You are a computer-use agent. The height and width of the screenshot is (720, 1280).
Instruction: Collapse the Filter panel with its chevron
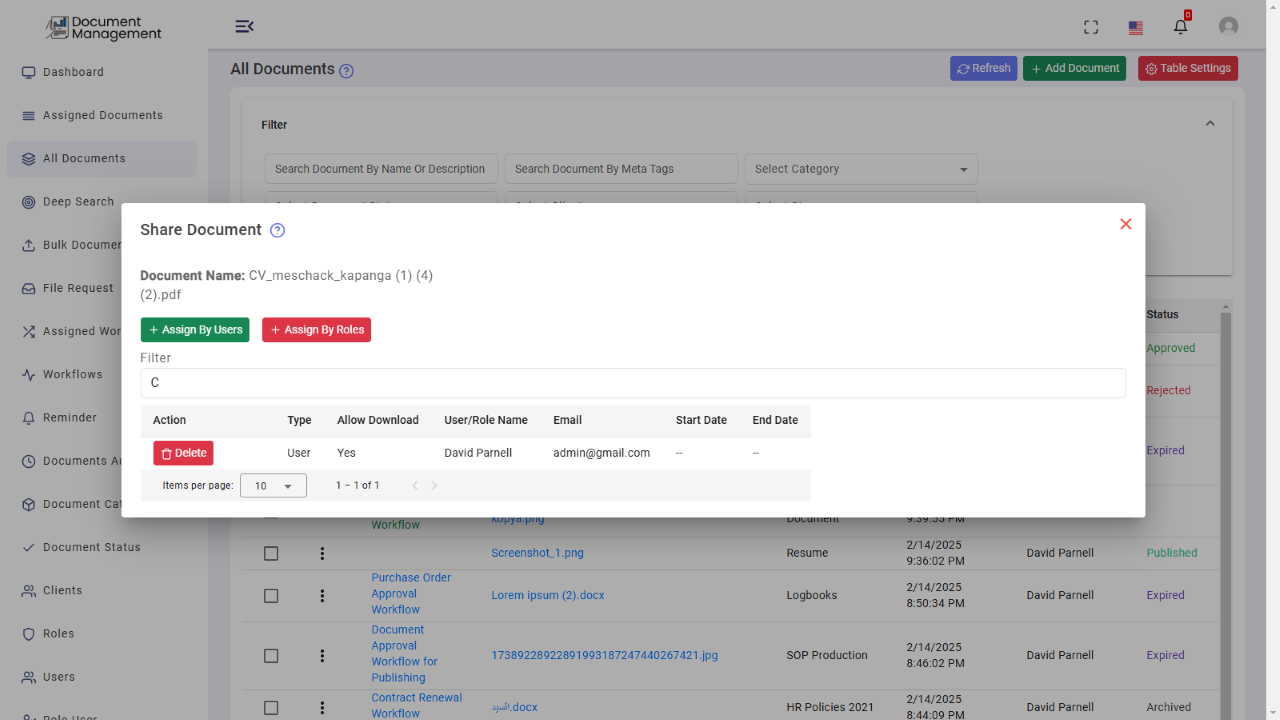[x=1210, y=122]
